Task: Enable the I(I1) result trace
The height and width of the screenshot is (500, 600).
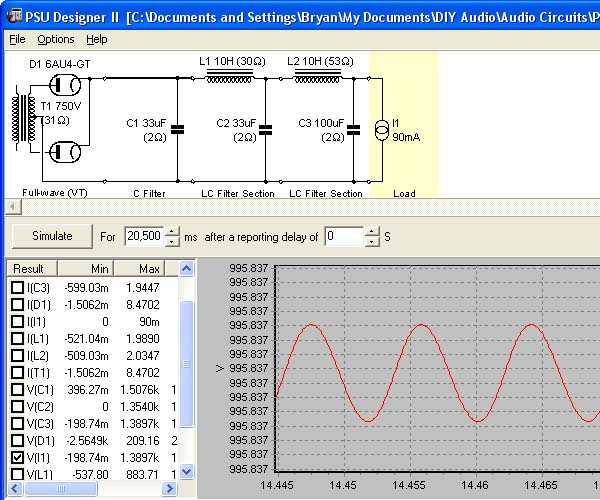Action: pos(17,321)
